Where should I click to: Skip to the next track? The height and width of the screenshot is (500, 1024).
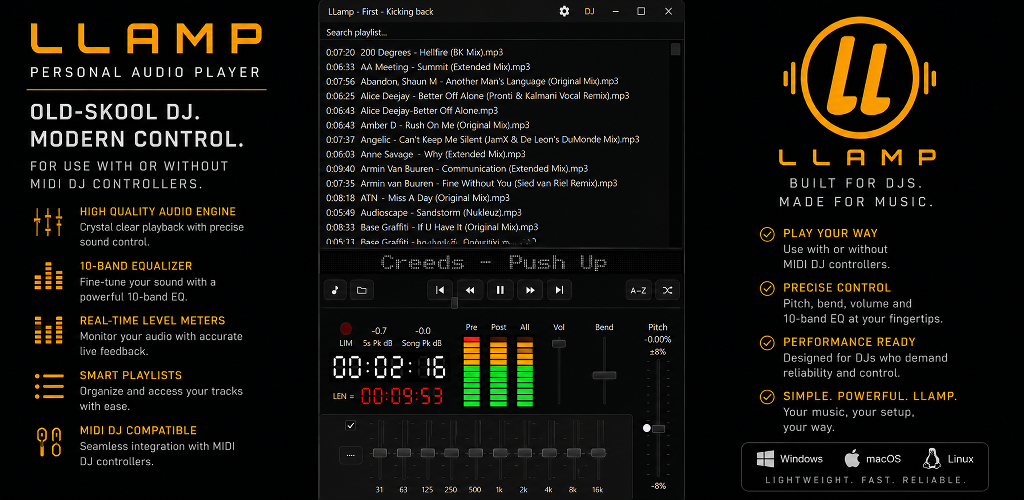click(559, 290)
